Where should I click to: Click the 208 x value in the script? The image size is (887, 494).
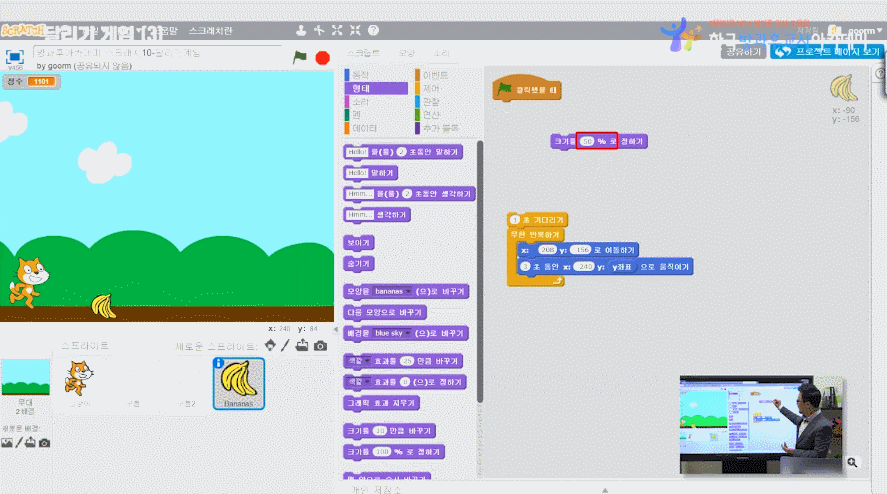(547, 250)
